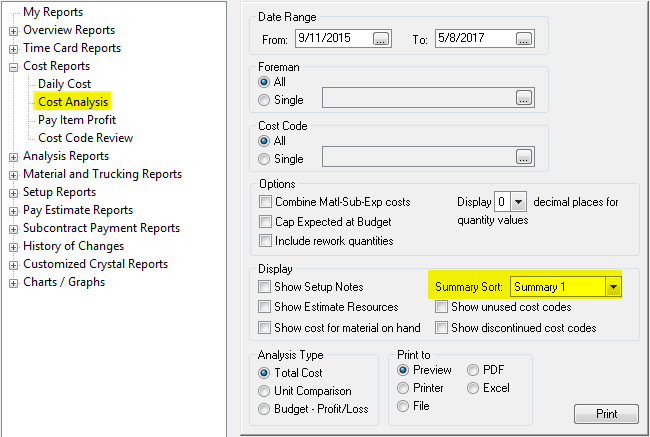Open the Summary Sort dropdown
The image size is (650, 437).
coord(613,287)
